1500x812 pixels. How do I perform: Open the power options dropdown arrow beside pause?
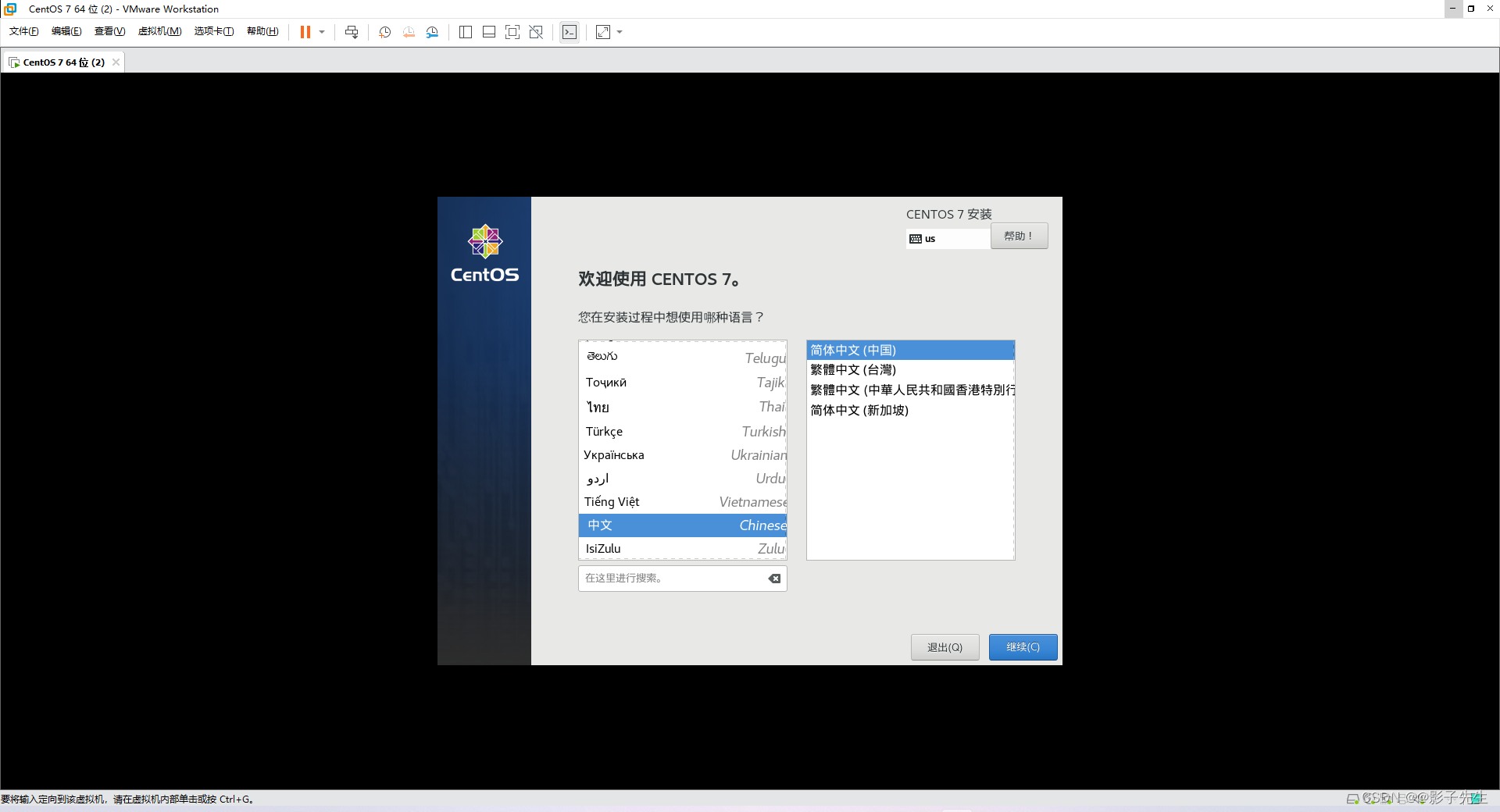coord(322,32)
